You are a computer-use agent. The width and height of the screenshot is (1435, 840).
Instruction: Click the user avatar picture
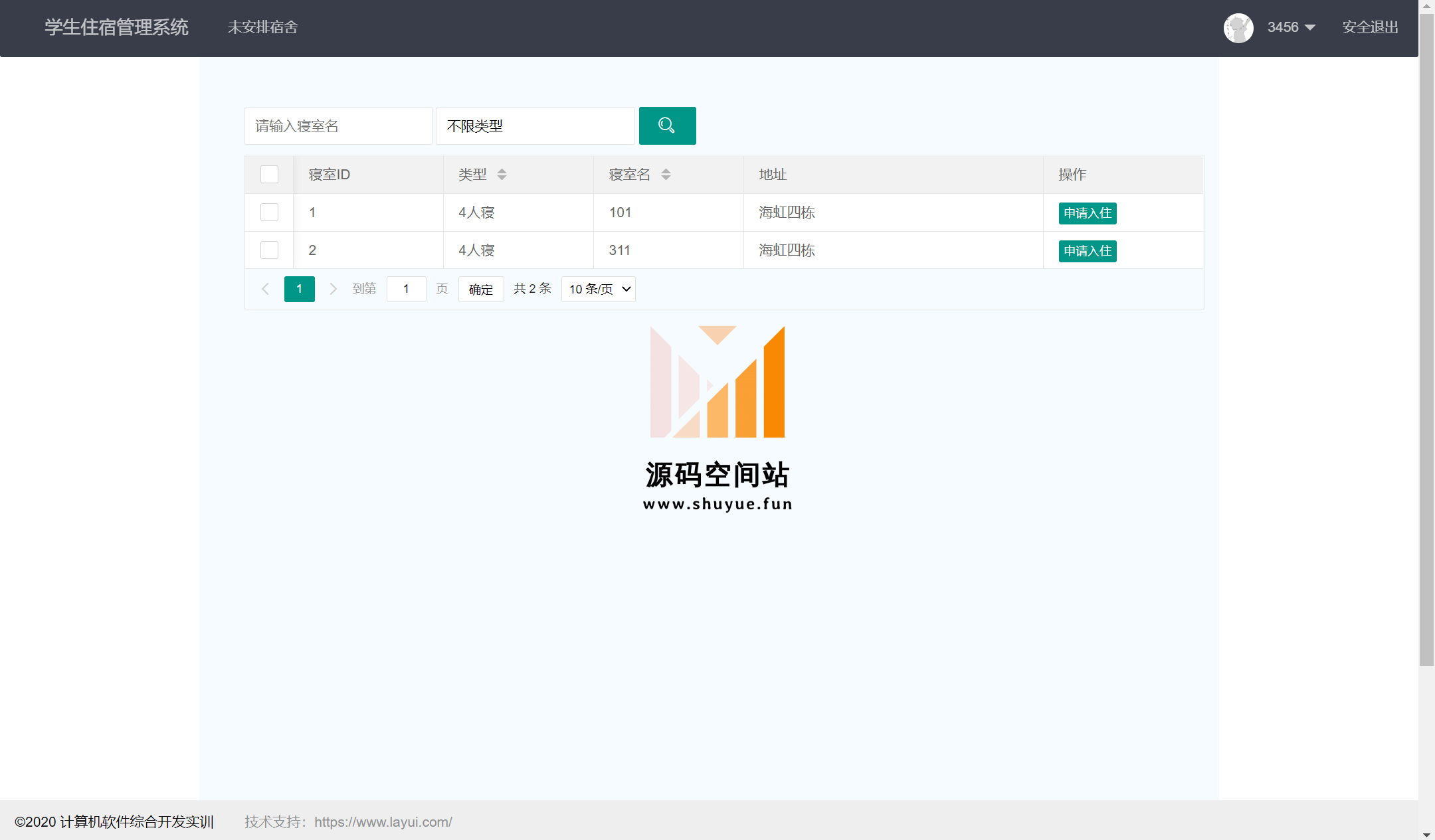tap(1238, 28)
